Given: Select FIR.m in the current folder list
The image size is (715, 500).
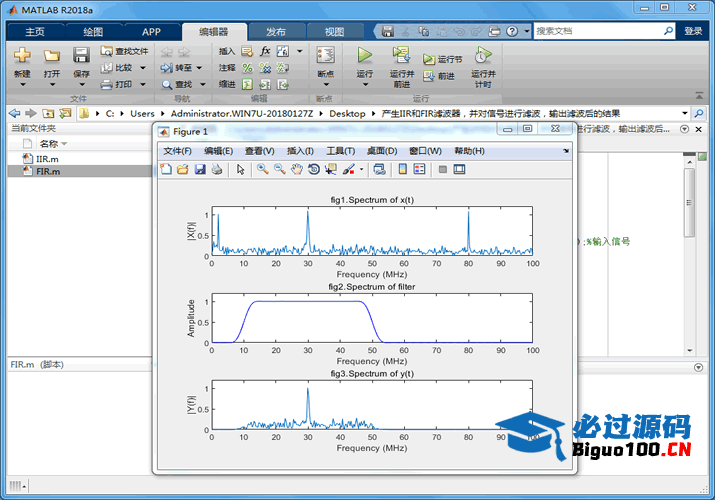Looking at the screenshot, I should point(79,171).
